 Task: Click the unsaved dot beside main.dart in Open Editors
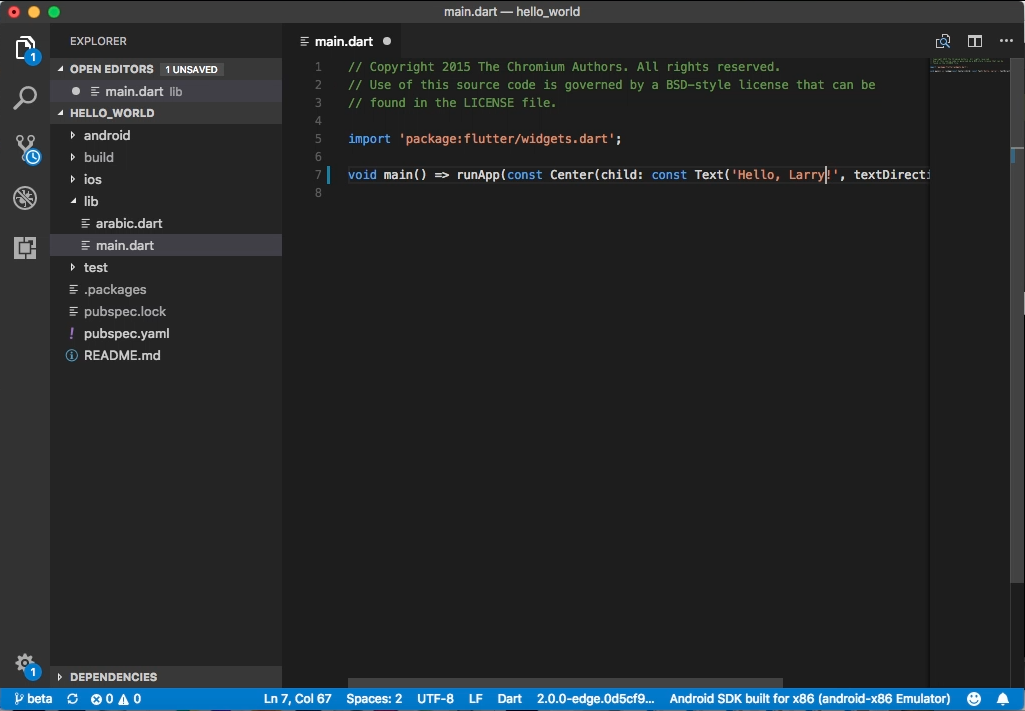(76, 91)
